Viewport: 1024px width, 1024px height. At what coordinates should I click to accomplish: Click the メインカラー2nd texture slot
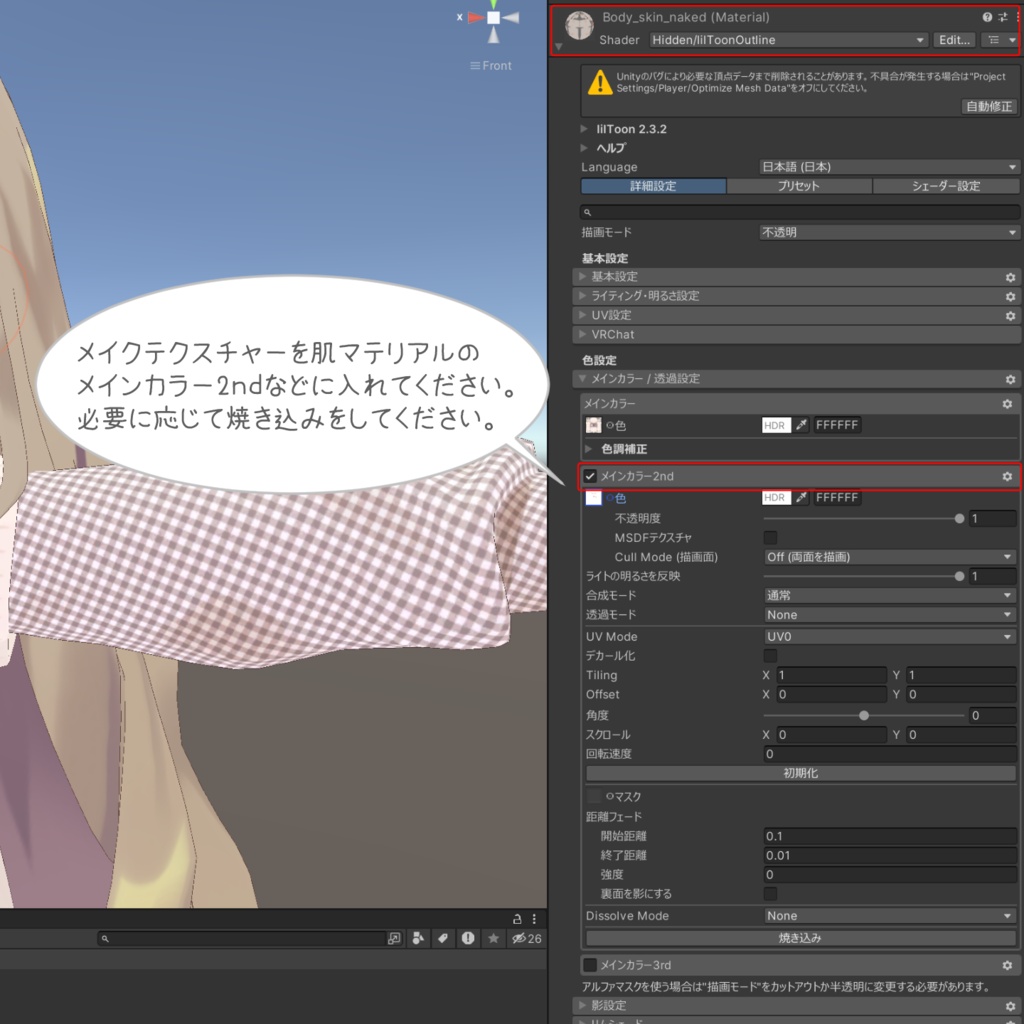point(593,498)
